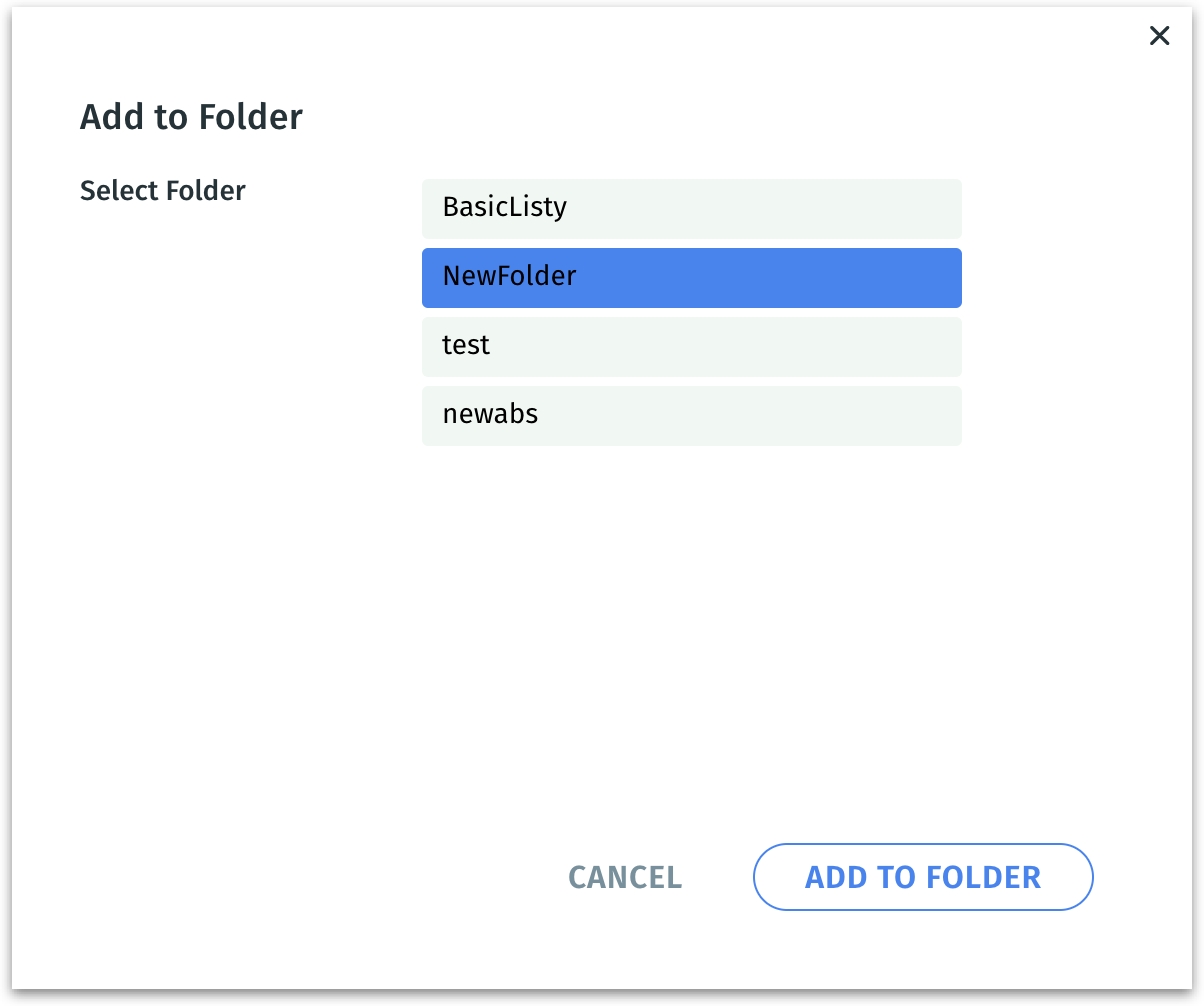Screen dimensions: 1204x1006
Task: Click the blue selected NewFolder row
Action: pyautogui.click(x=691, y=277)
